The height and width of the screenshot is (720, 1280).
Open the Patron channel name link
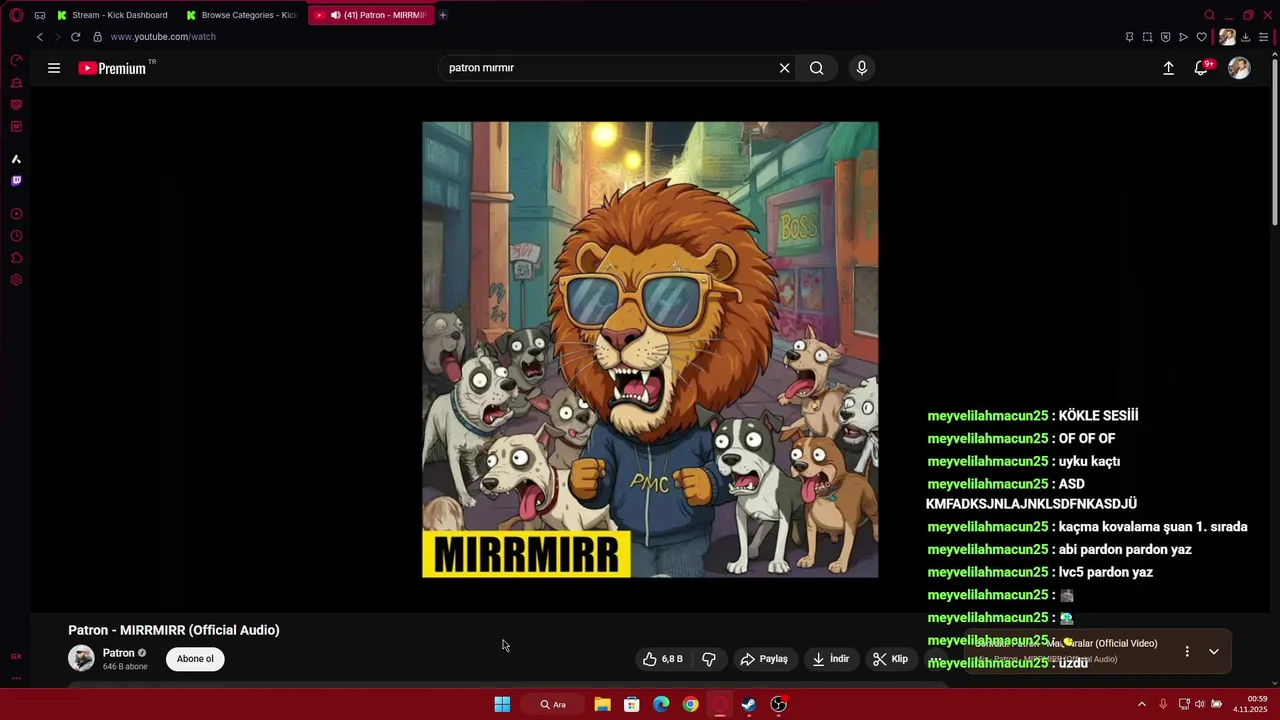click(x=118, y=653)
